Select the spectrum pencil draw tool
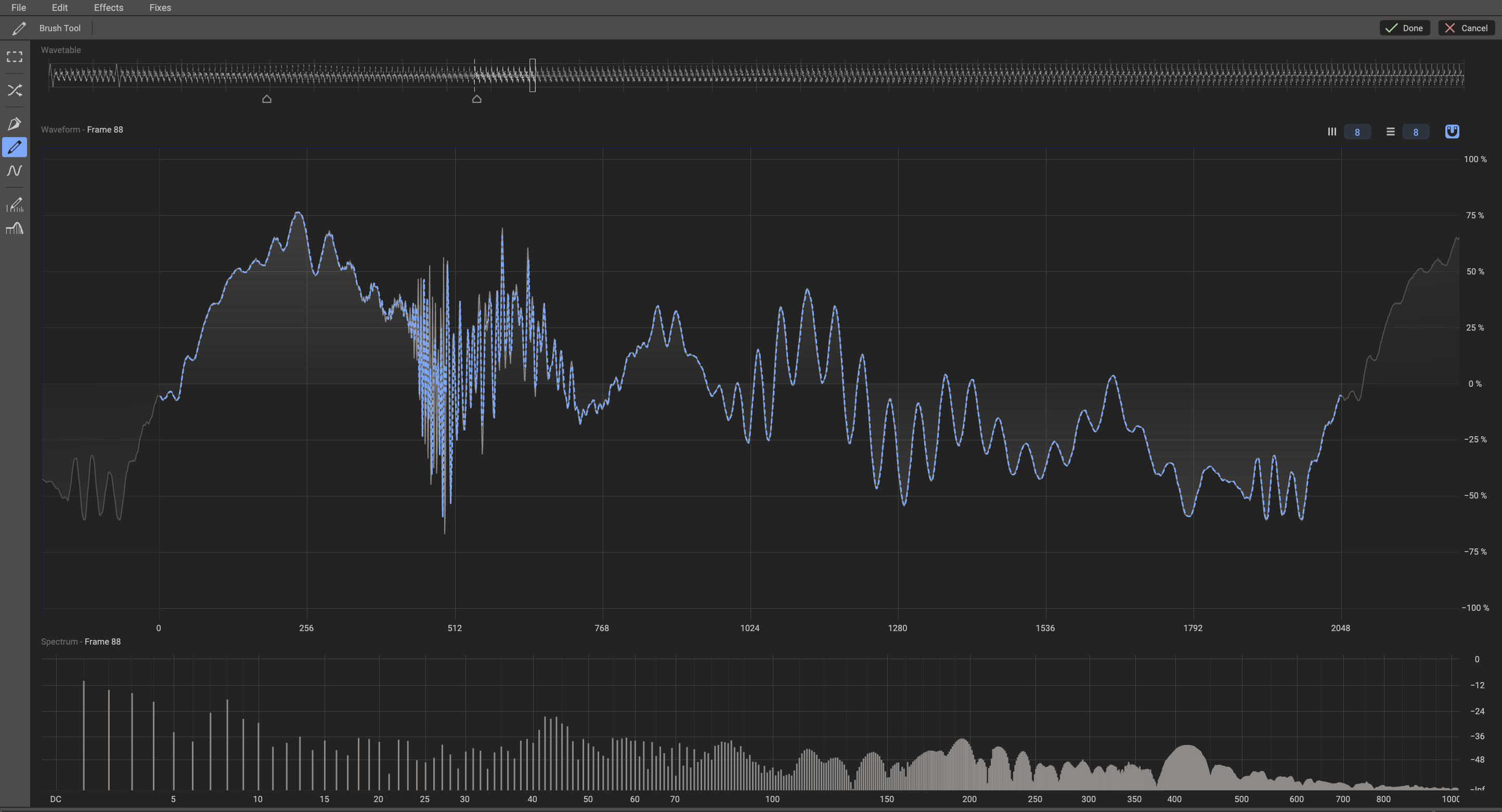 (x=15, y=205)
